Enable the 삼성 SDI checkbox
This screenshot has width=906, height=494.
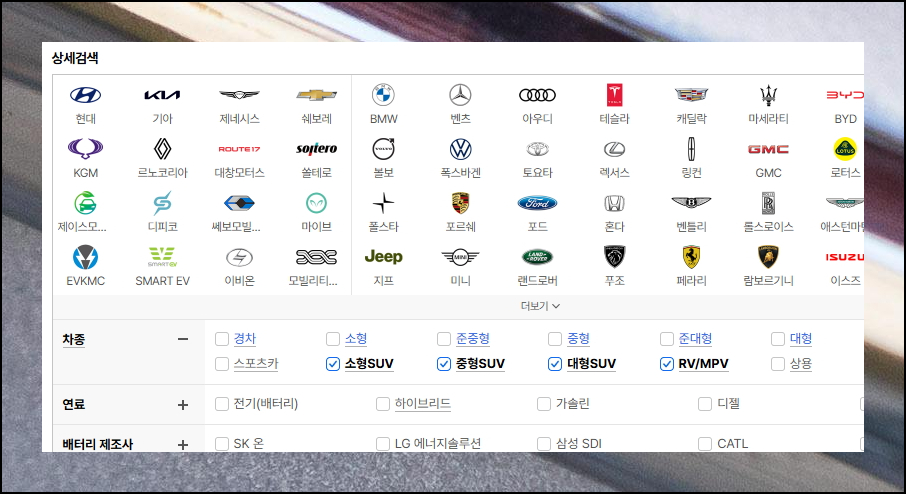click(x=544, y=444)
